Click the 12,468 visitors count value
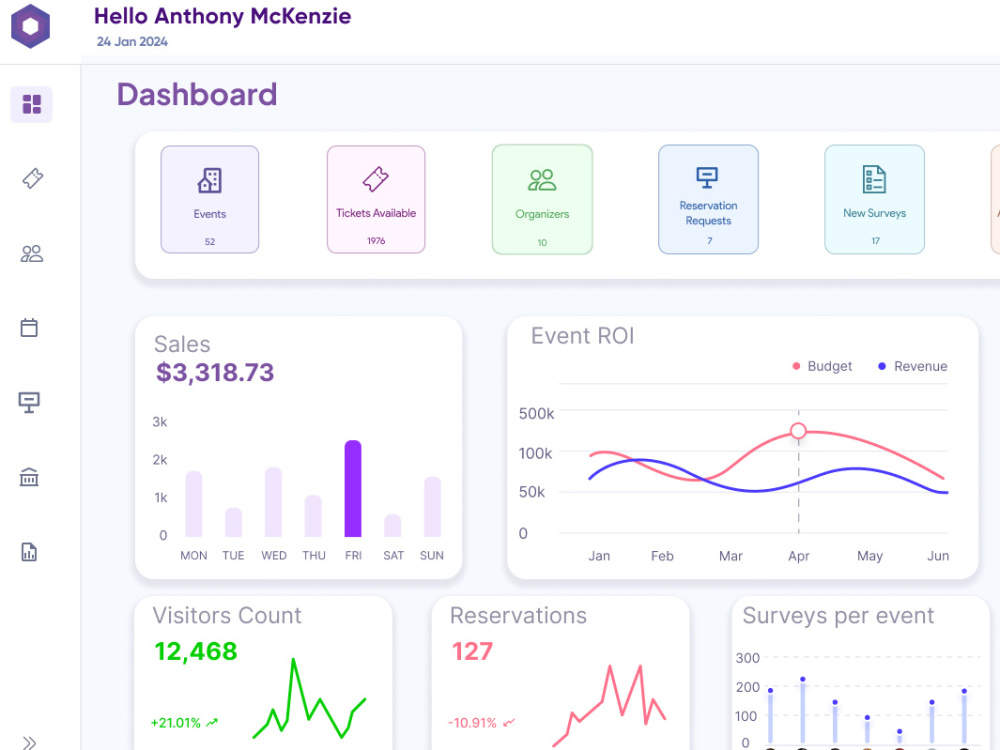The width and height of the screenshot is (1000, 750). (x=196, y=652)
